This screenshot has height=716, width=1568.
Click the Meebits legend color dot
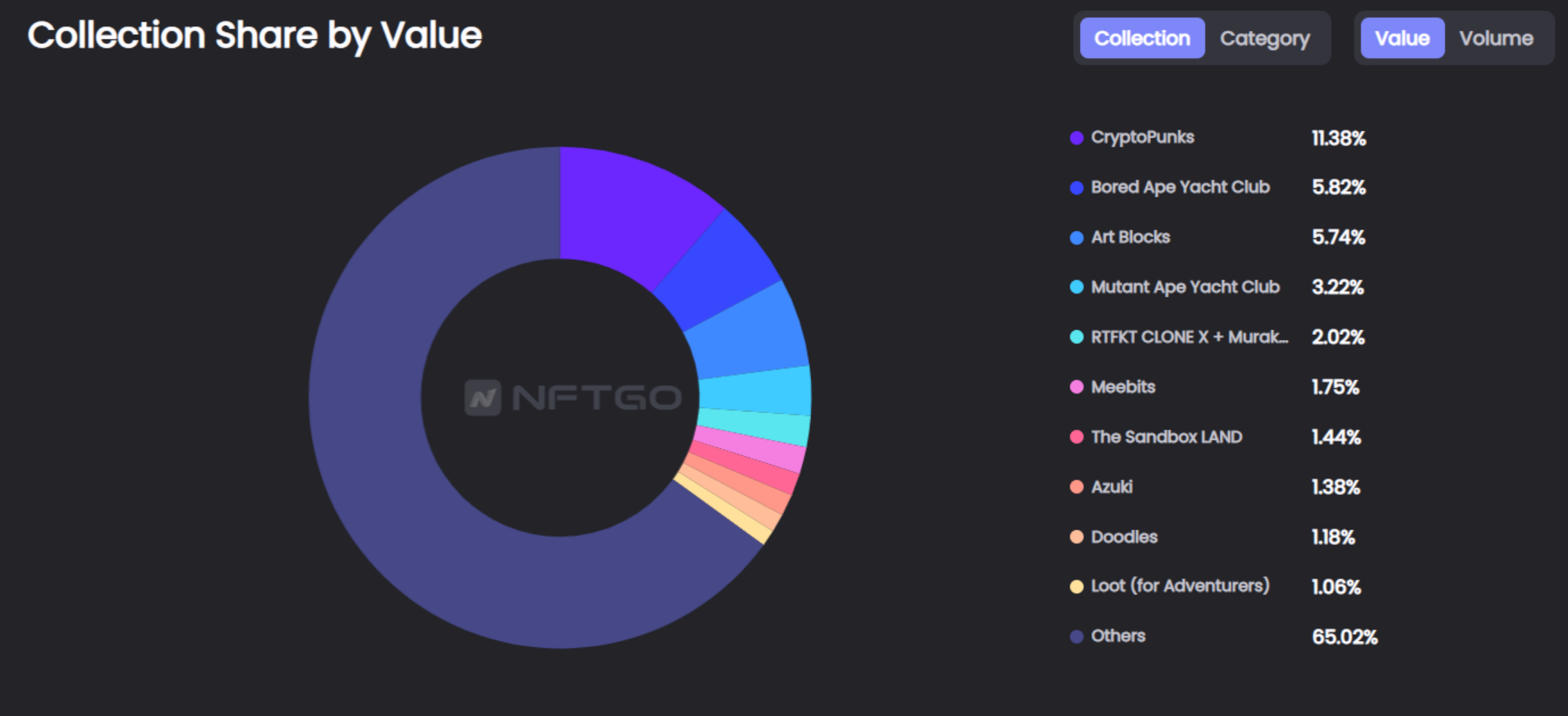[1077, 387]
